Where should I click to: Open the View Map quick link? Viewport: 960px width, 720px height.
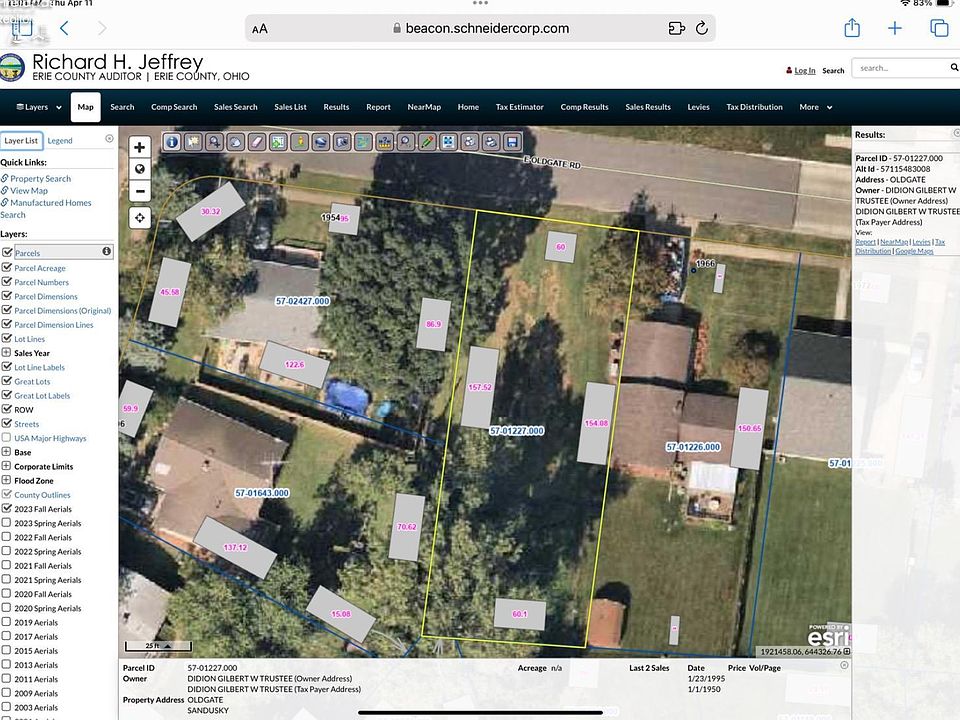click(29, 191)
